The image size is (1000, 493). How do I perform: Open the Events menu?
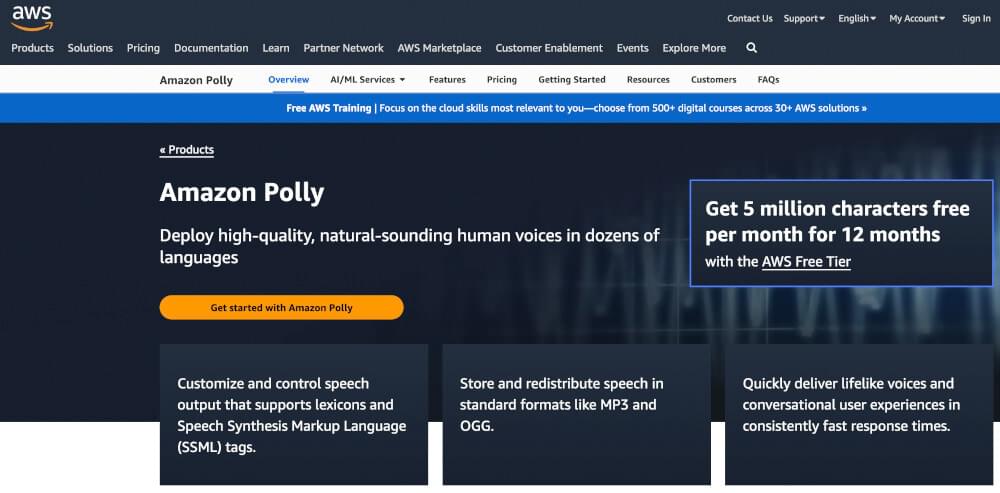pyautogui.click(x=632, y=48)
